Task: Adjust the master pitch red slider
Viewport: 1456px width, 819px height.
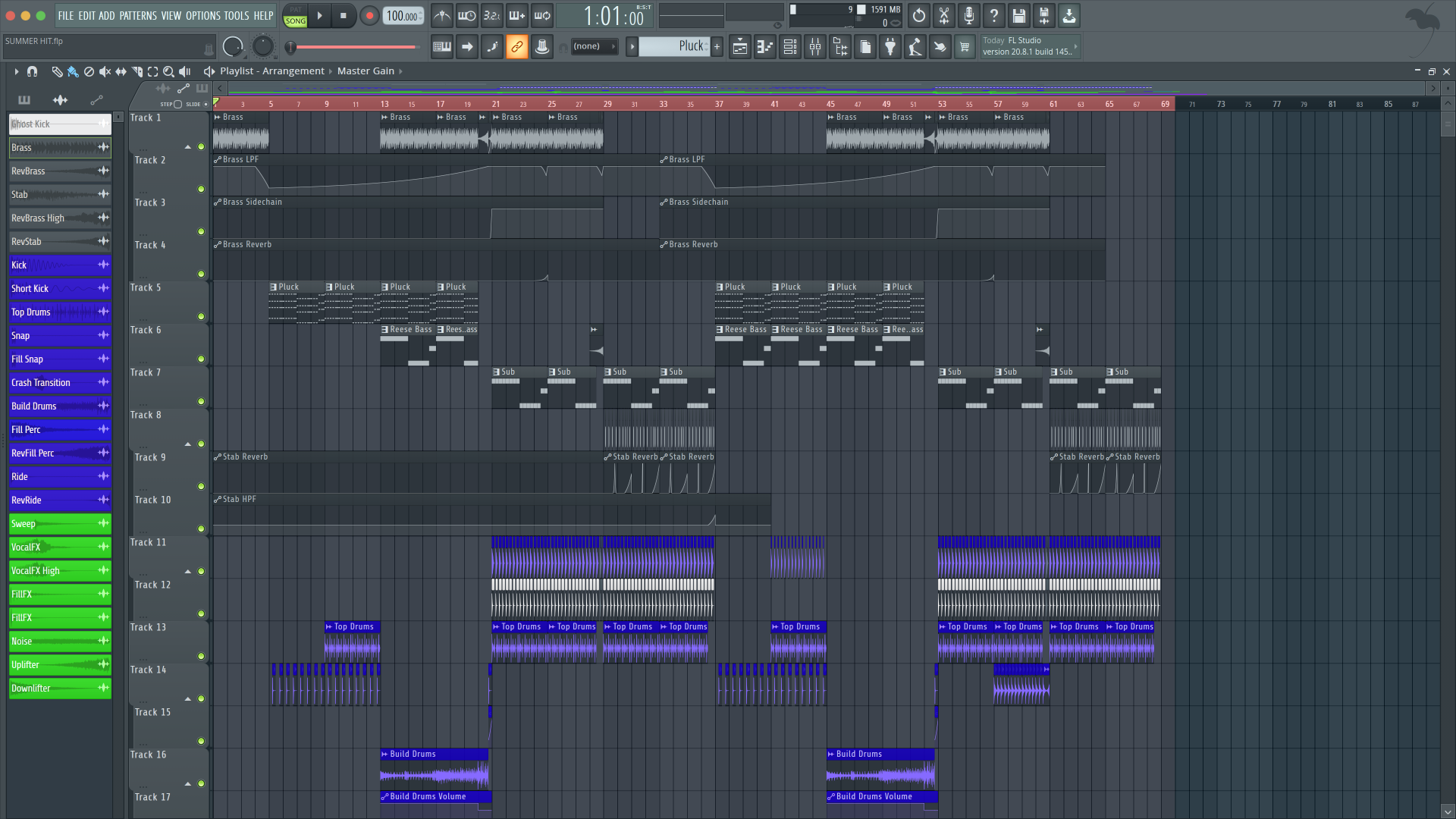Action: click(353, 47)
